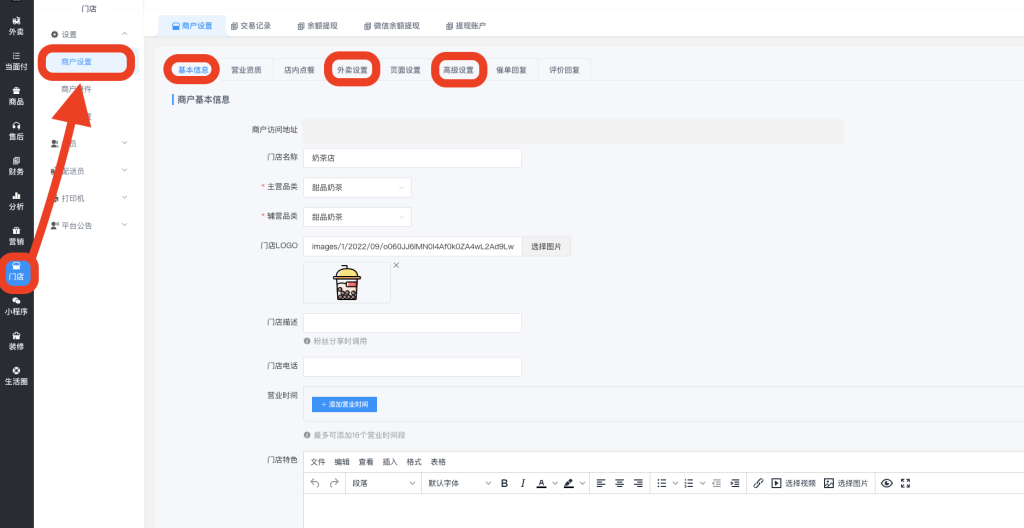Image resolution: width=1024 pixels, height=528 pixels.
Task: Open the 辅营品类 dropdown
Action: (357, 217)
